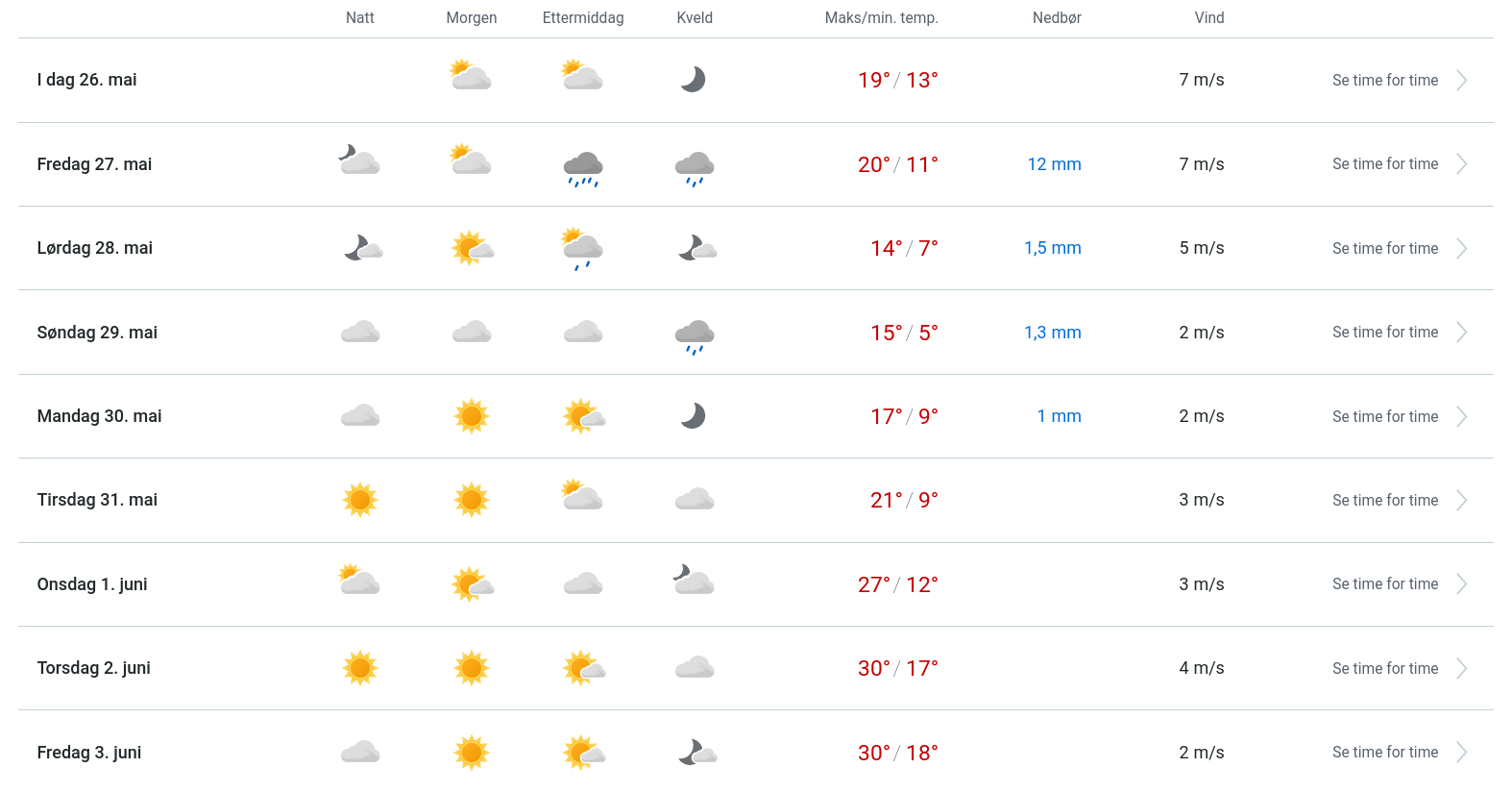This screenshot has width=1512, height=793.
Task: Open "Se time for time" for Onsdag 1. juni
Action: [1384, 584]
